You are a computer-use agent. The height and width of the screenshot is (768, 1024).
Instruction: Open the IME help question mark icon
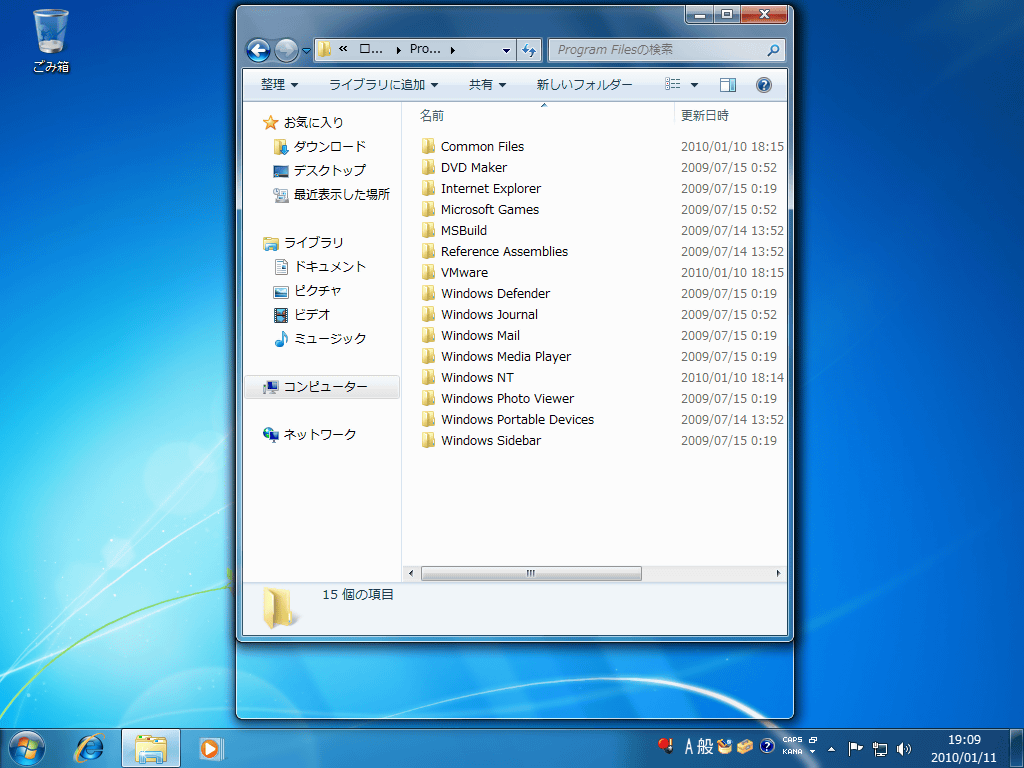pyautogui.click(x=767, y=746)
